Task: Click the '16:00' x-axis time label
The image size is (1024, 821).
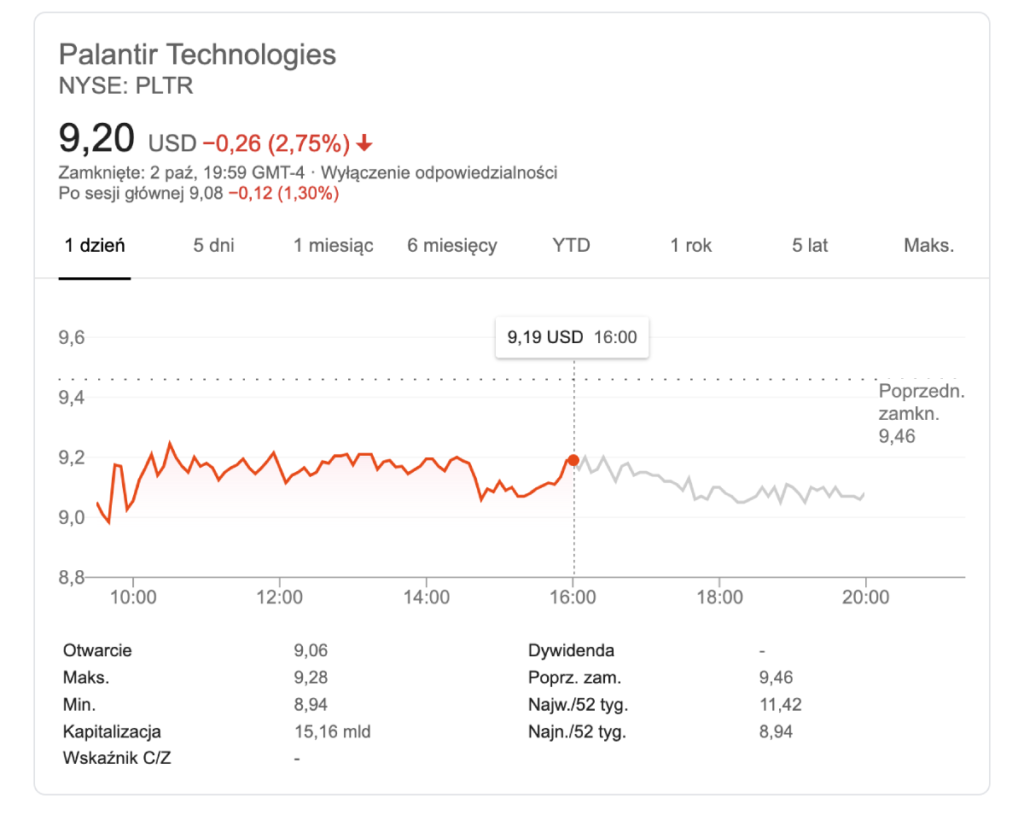Action: (573, 597)
